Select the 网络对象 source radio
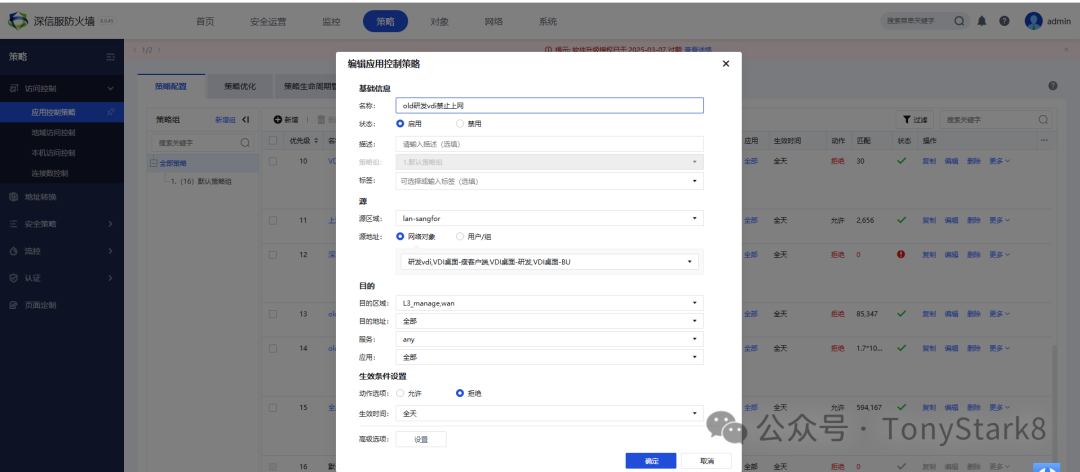Screen dimensions: 1080x472 coord(400,236)
